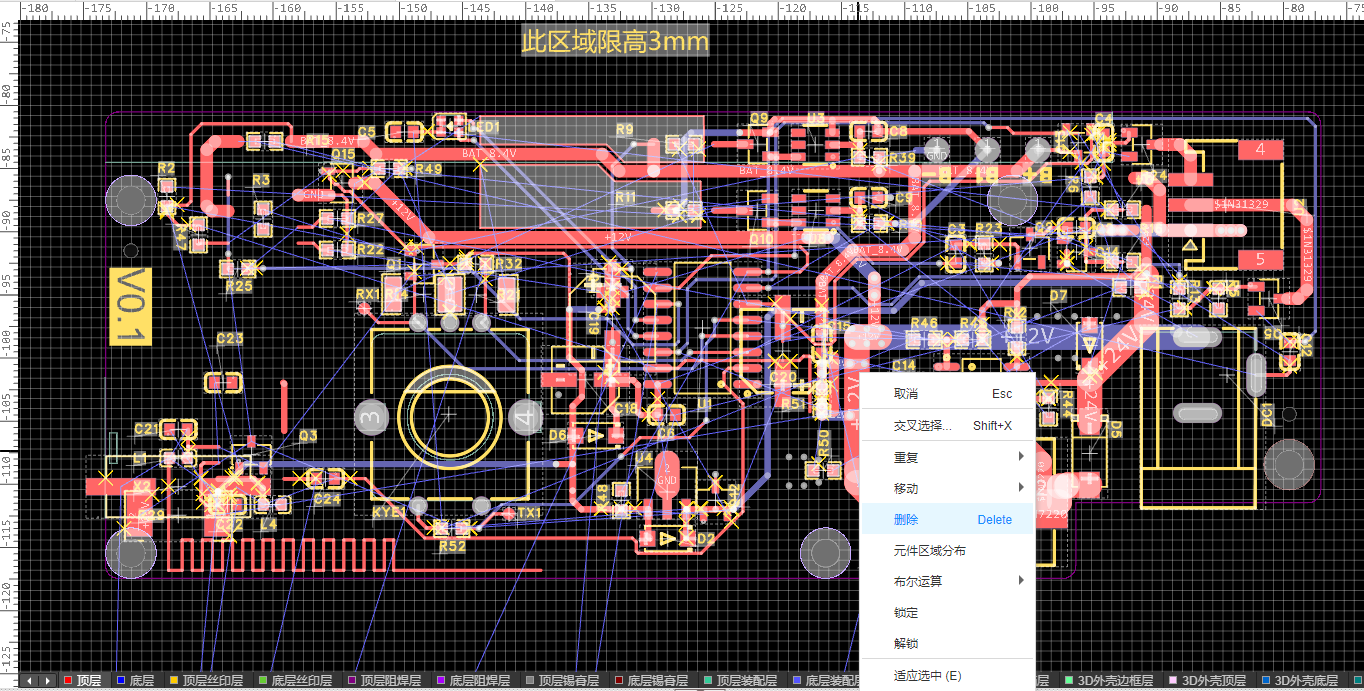Choose 锁定 in the context menu
1364x691 pixels.
click(x=906, y=612)
